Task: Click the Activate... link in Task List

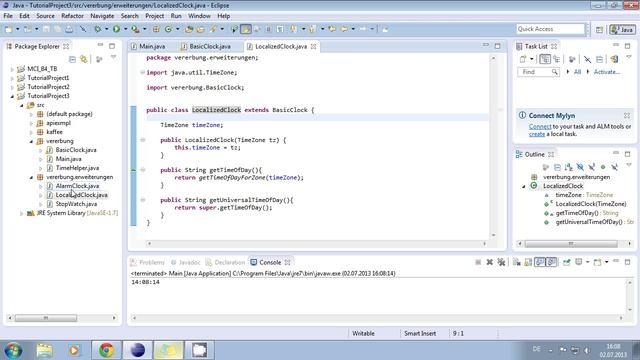Action: 607,72
